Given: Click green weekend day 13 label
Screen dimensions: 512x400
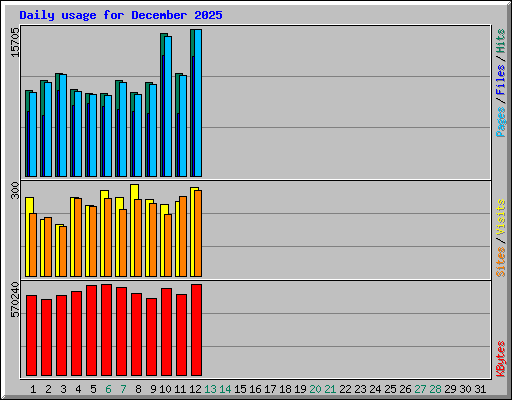Looking at the screenshot, I should (210, 389).
